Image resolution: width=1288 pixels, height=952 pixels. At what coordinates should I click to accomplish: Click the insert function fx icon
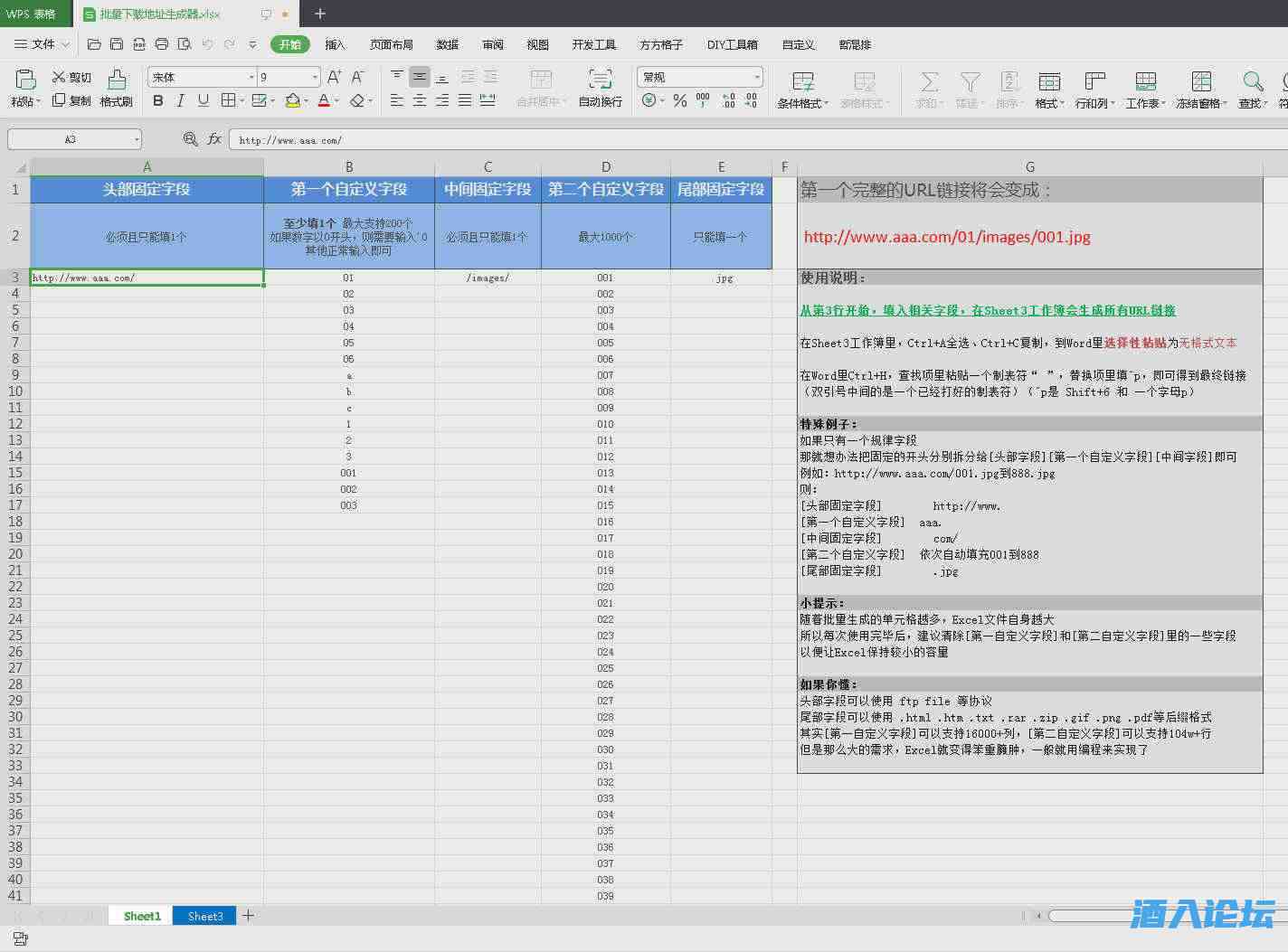tap(214, 139)
